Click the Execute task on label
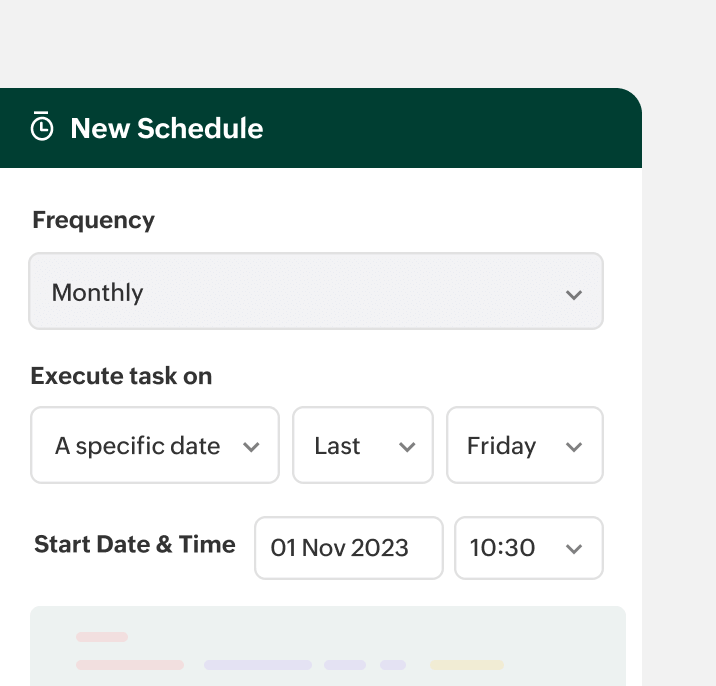Screen dimensions: 716x686 121,376
